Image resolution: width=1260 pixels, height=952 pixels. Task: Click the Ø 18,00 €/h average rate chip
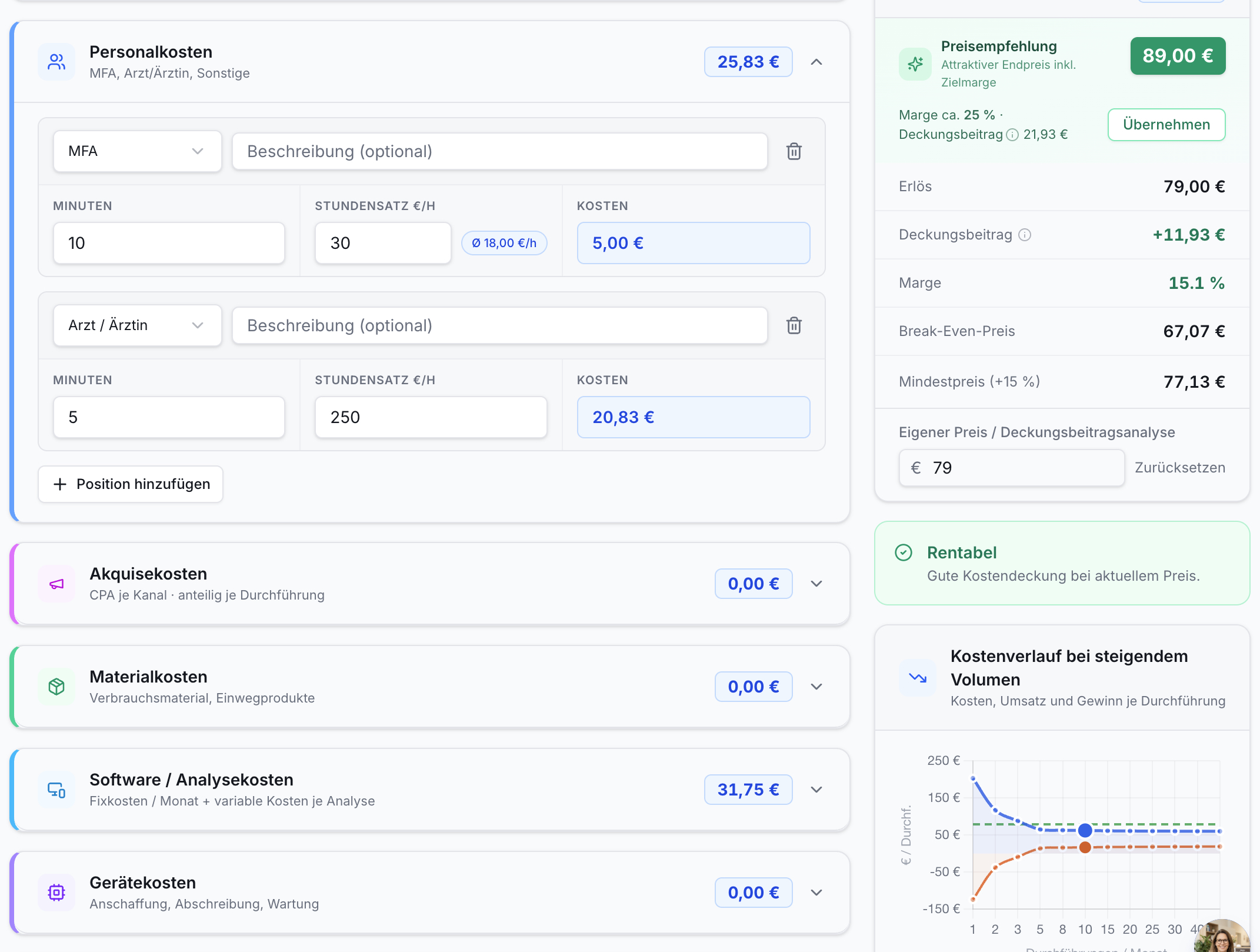pos(504,243)
